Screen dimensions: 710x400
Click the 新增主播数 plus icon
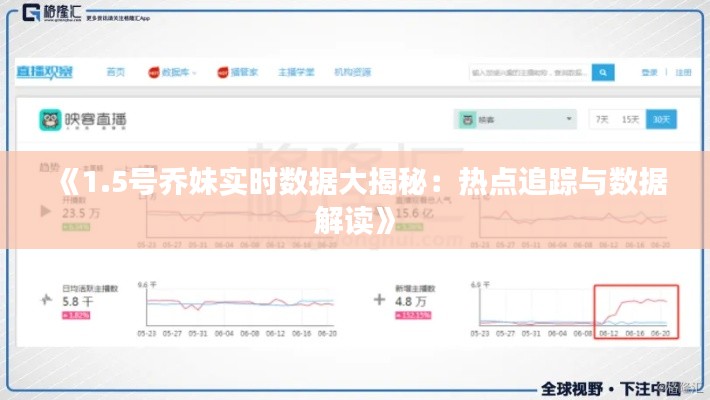coord(379,299)
